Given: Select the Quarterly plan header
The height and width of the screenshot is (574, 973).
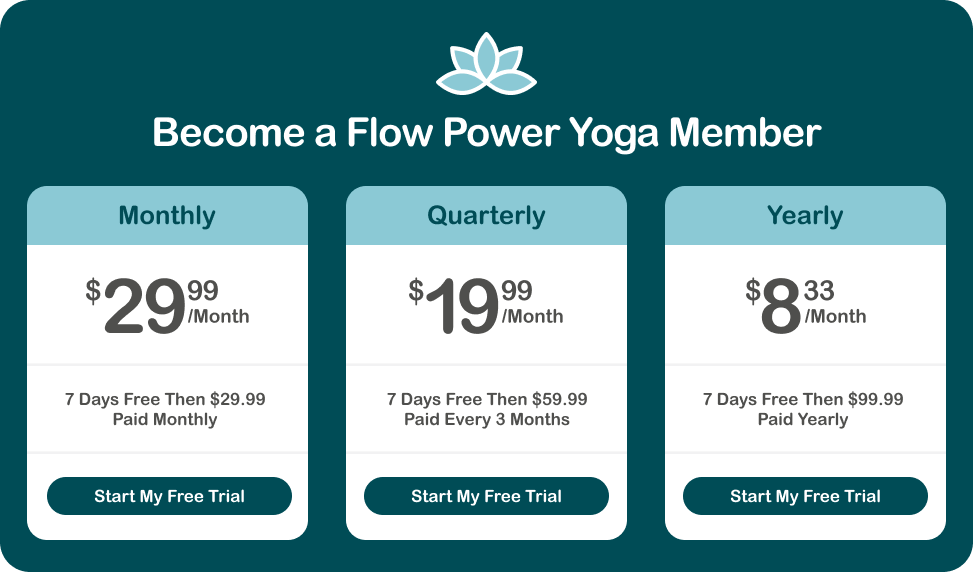Looking at the screenshot, I should point(486,216).
